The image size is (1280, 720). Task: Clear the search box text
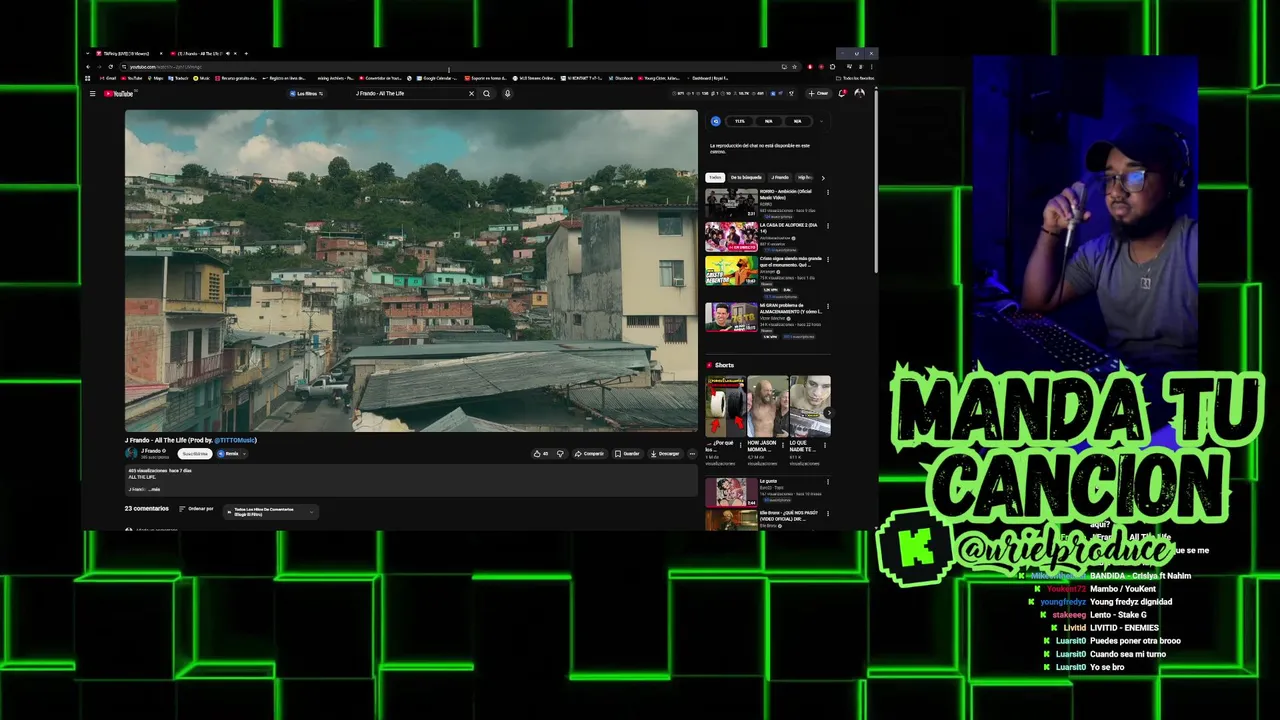click(471, 94)
